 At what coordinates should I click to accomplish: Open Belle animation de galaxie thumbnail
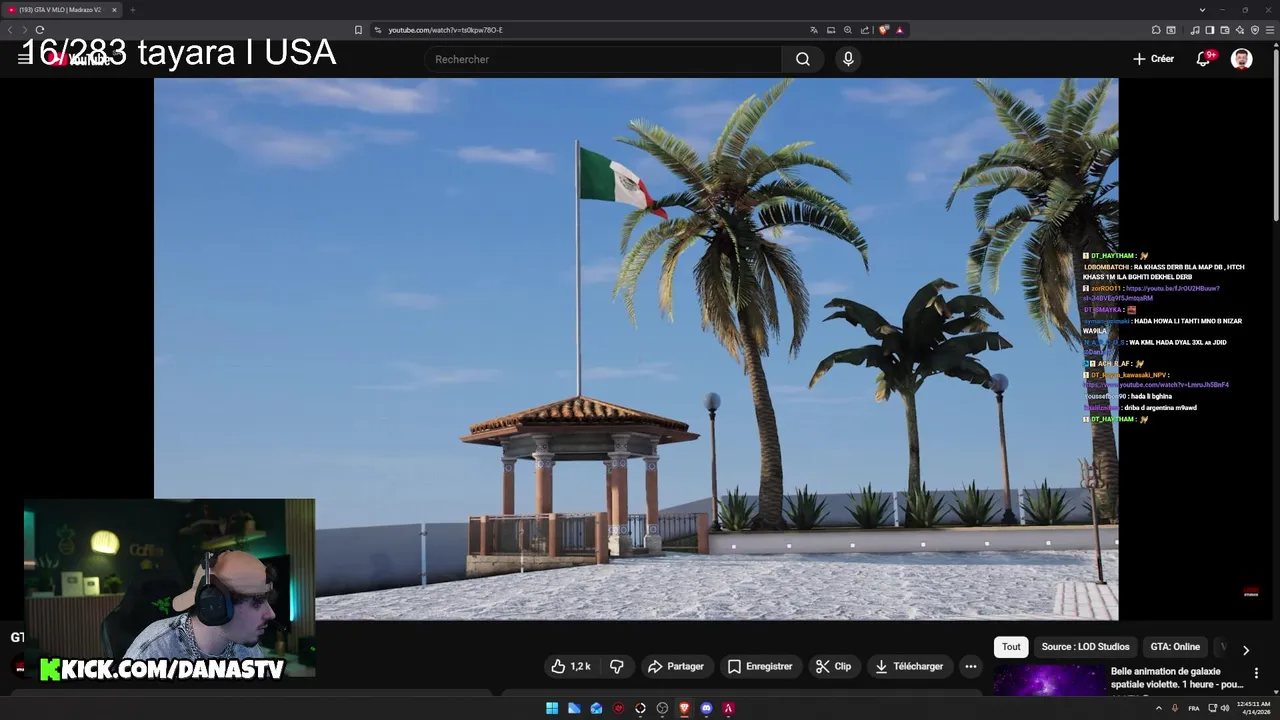[x=1048, y=681]
